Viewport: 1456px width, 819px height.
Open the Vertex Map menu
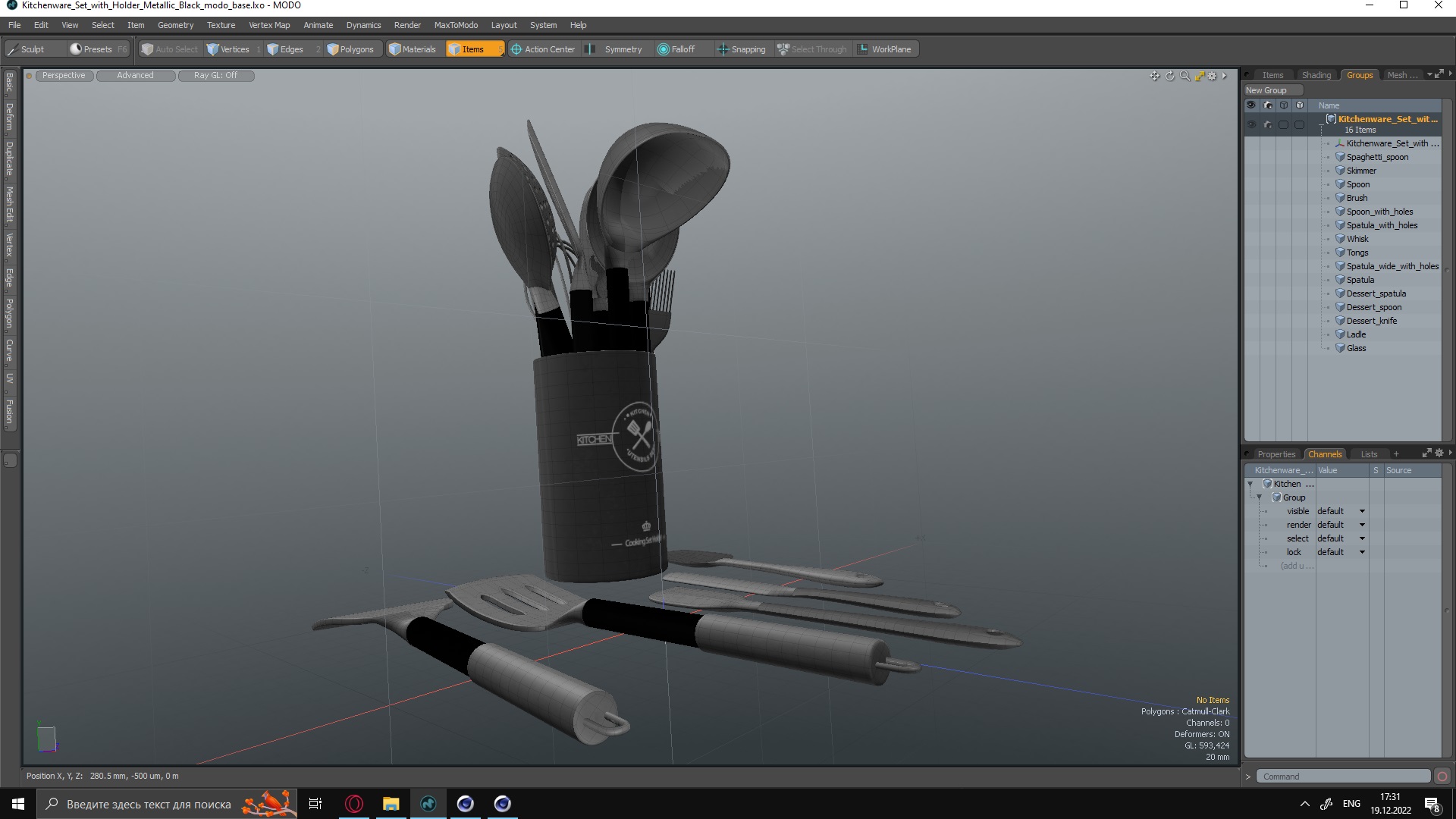269,25
